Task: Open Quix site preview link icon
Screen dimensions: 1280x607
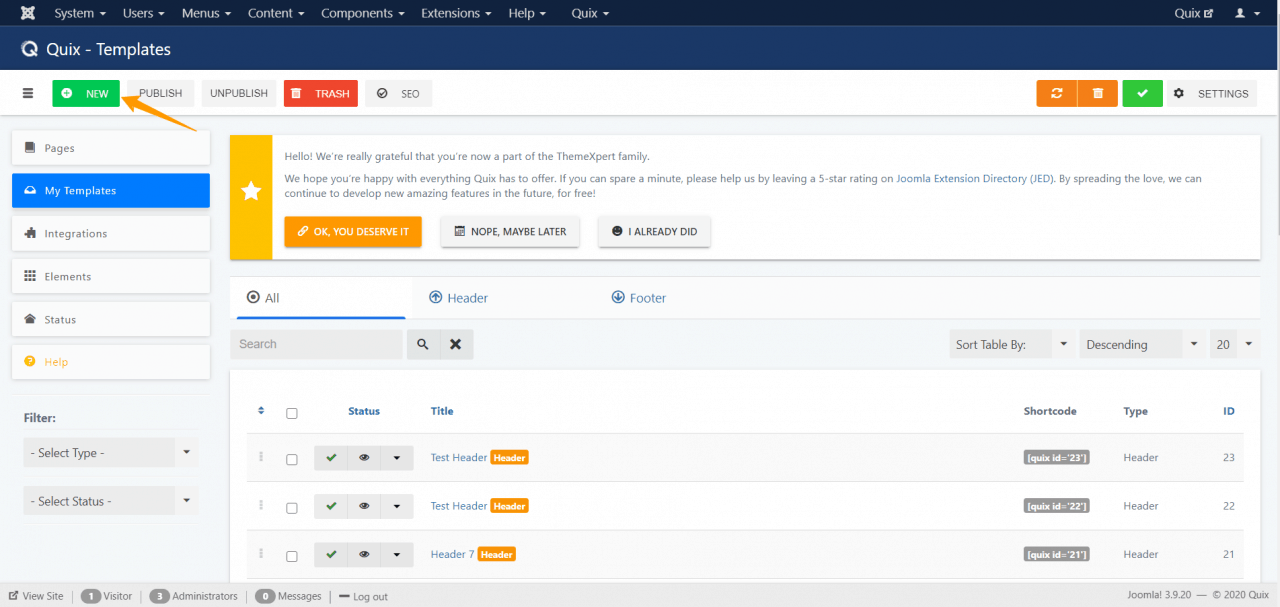Action: [1194, 13]
